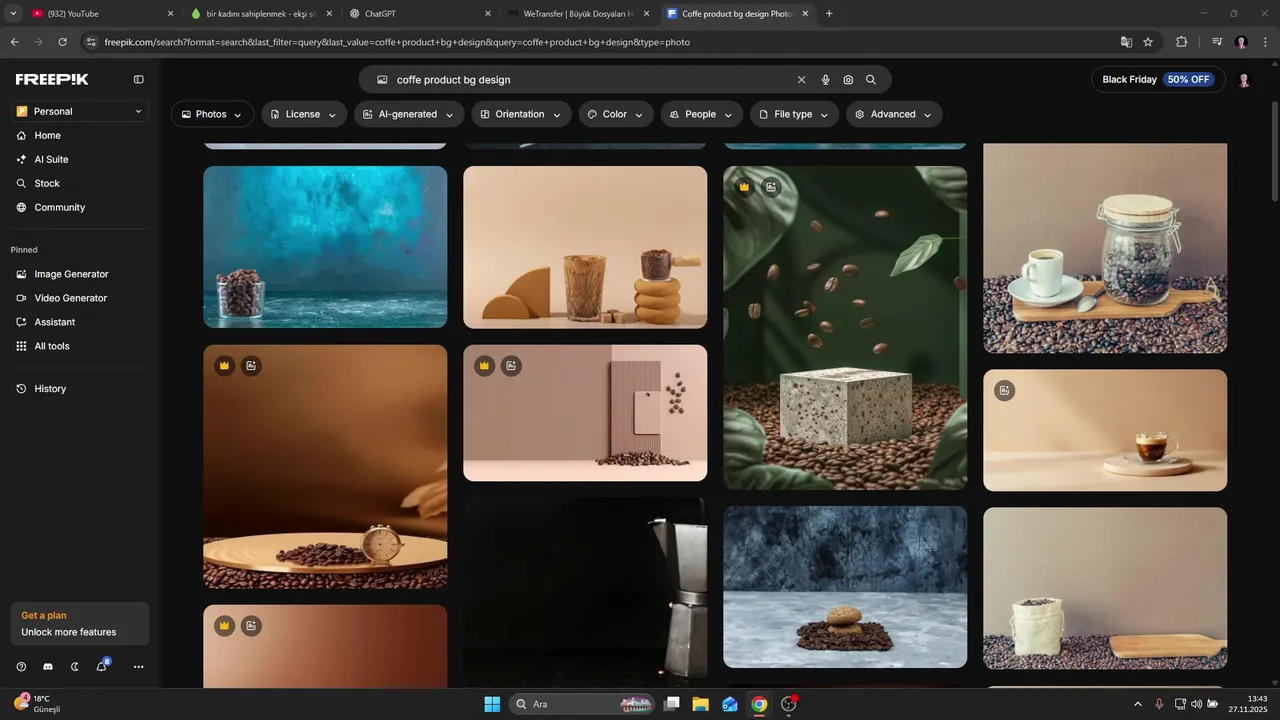This screenshot has height=720, width=1280.
Task: Click Get a plan
Action: tap(44, 616)
